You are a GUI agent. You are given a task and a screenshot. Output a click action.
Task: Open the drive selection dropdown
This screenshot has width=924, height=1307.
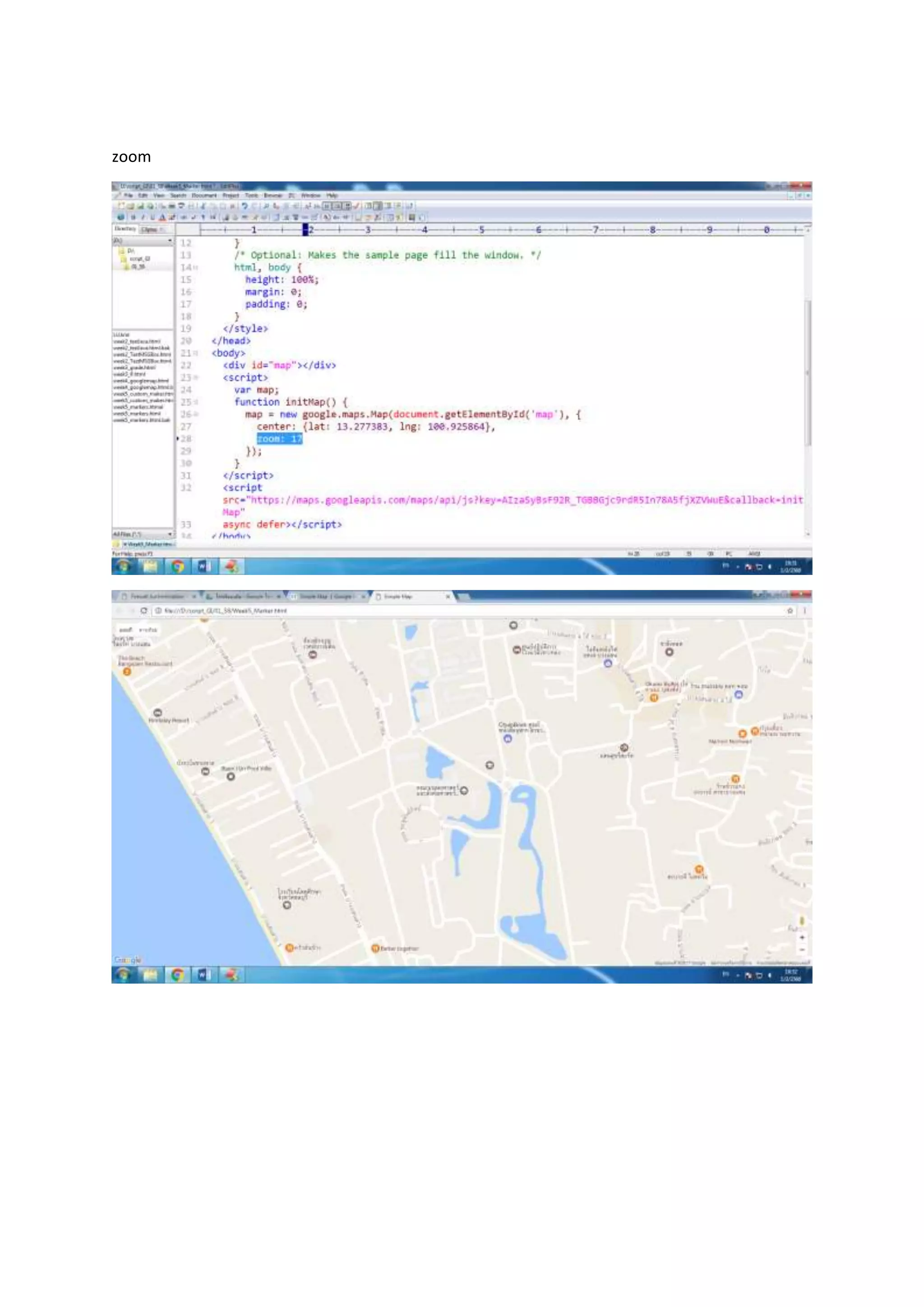click(170, 241)
